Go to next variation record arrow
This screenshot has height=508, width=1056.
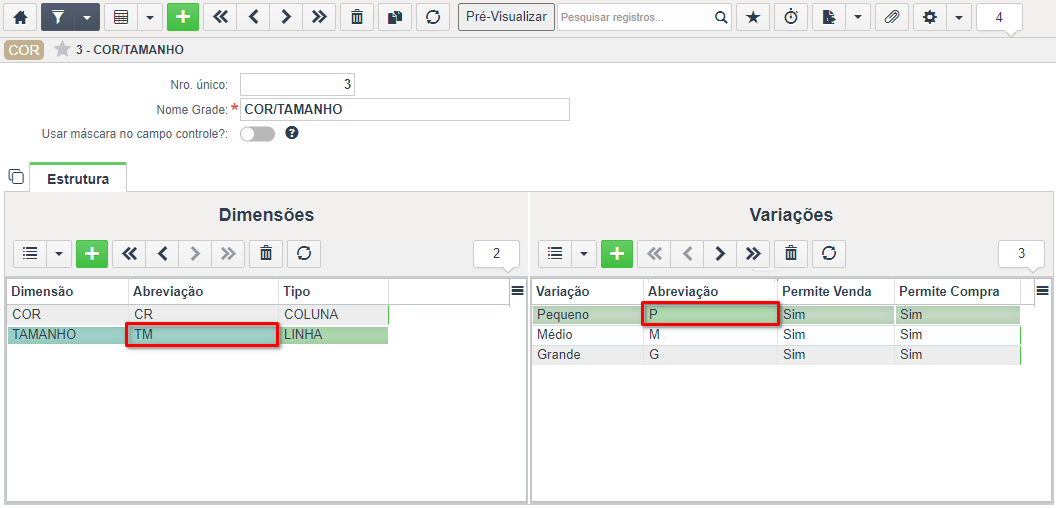pos(720,253)
